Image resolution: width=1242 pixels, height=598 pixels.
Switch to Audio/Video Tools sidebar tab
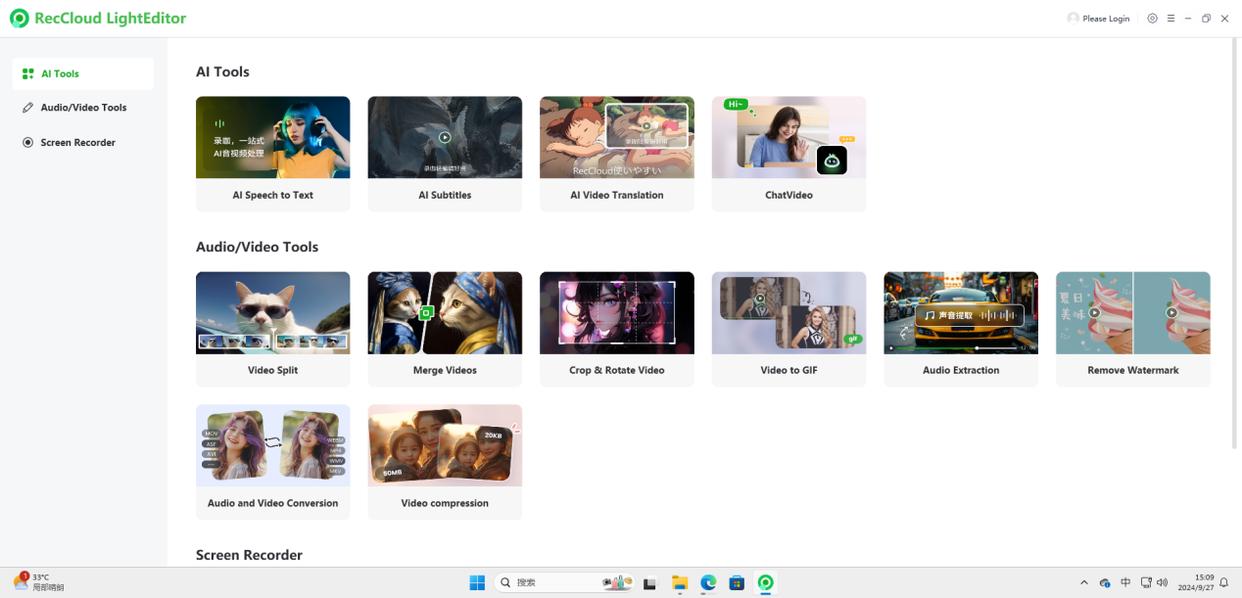[x=83, y=107]
